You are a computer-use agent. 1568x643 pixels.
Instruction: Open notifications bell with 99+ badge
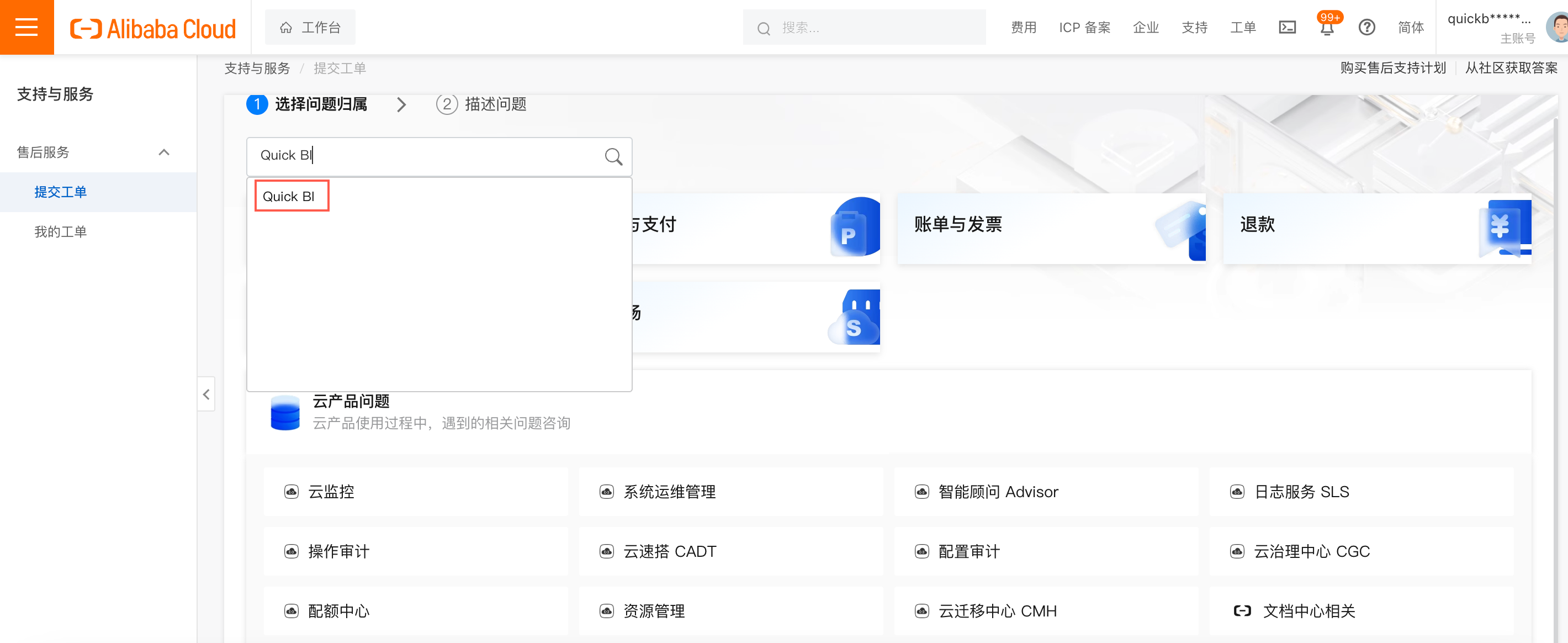pyautogui.click(x=1327, y=28)
